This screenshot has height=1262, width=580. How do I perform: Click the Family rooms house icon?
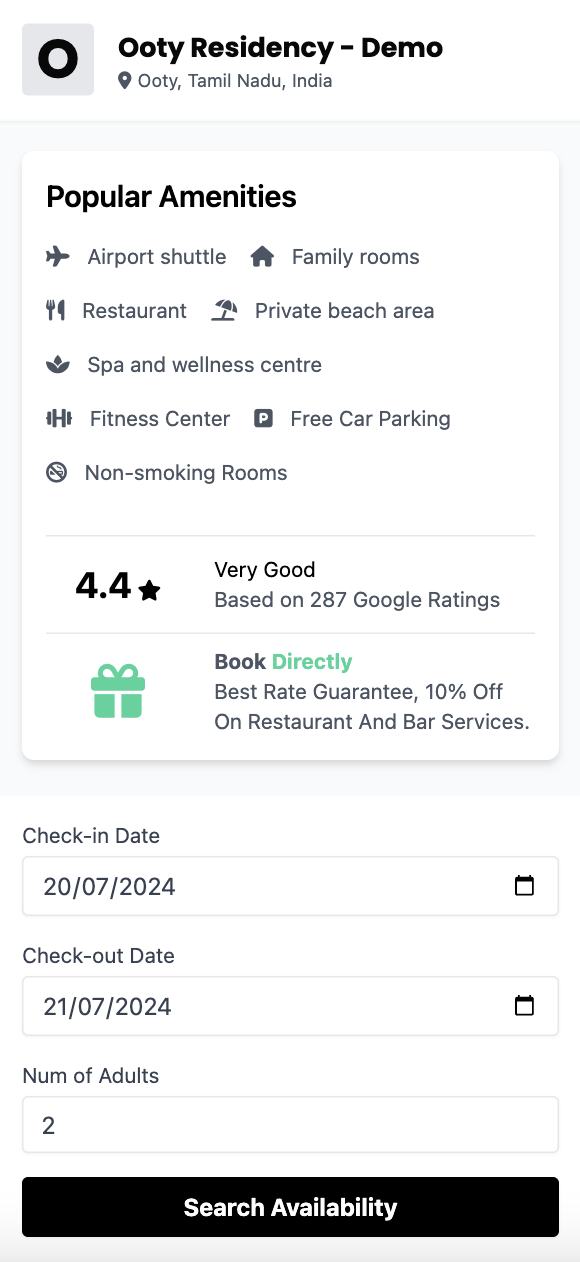click(262, 257)
